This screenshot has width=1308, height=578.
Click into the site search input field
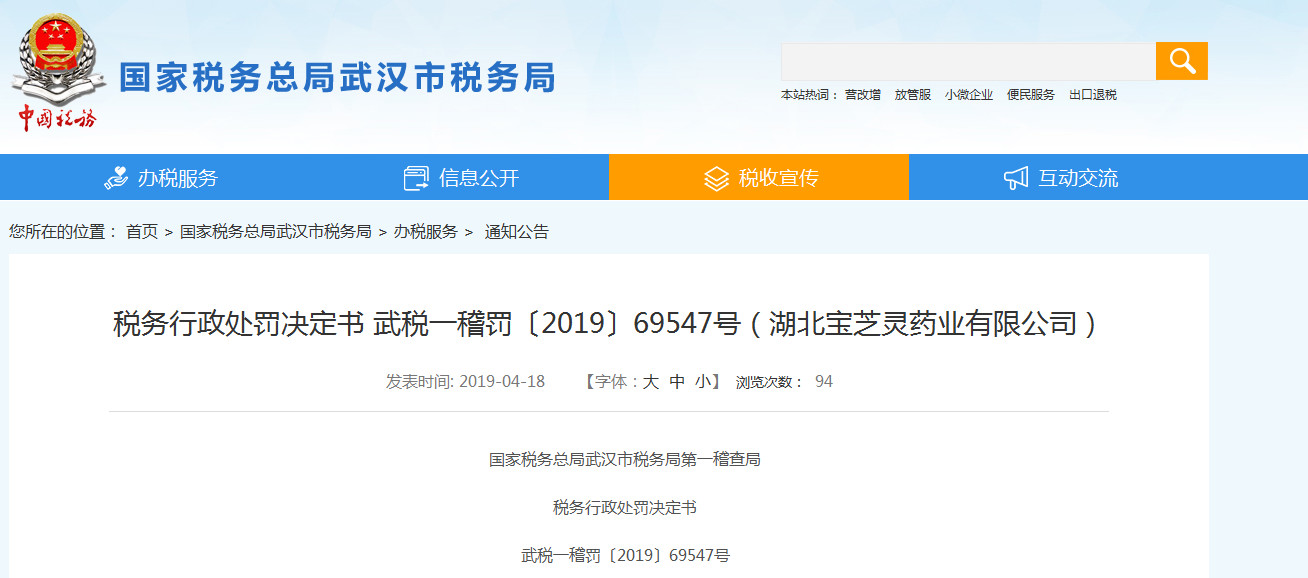[x=967, y=61]
